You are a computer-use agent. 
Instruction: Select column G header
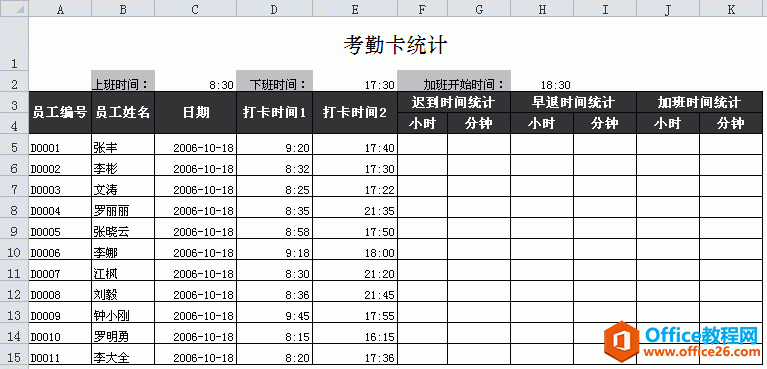click(479, 9)
